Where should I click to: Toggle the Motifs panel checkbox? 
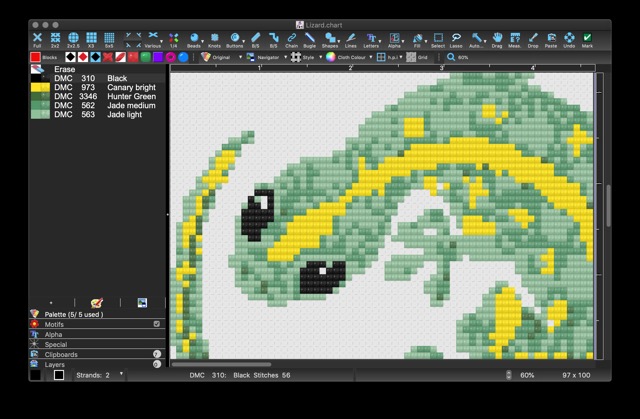pyautogui.click(x=157, y=324)
